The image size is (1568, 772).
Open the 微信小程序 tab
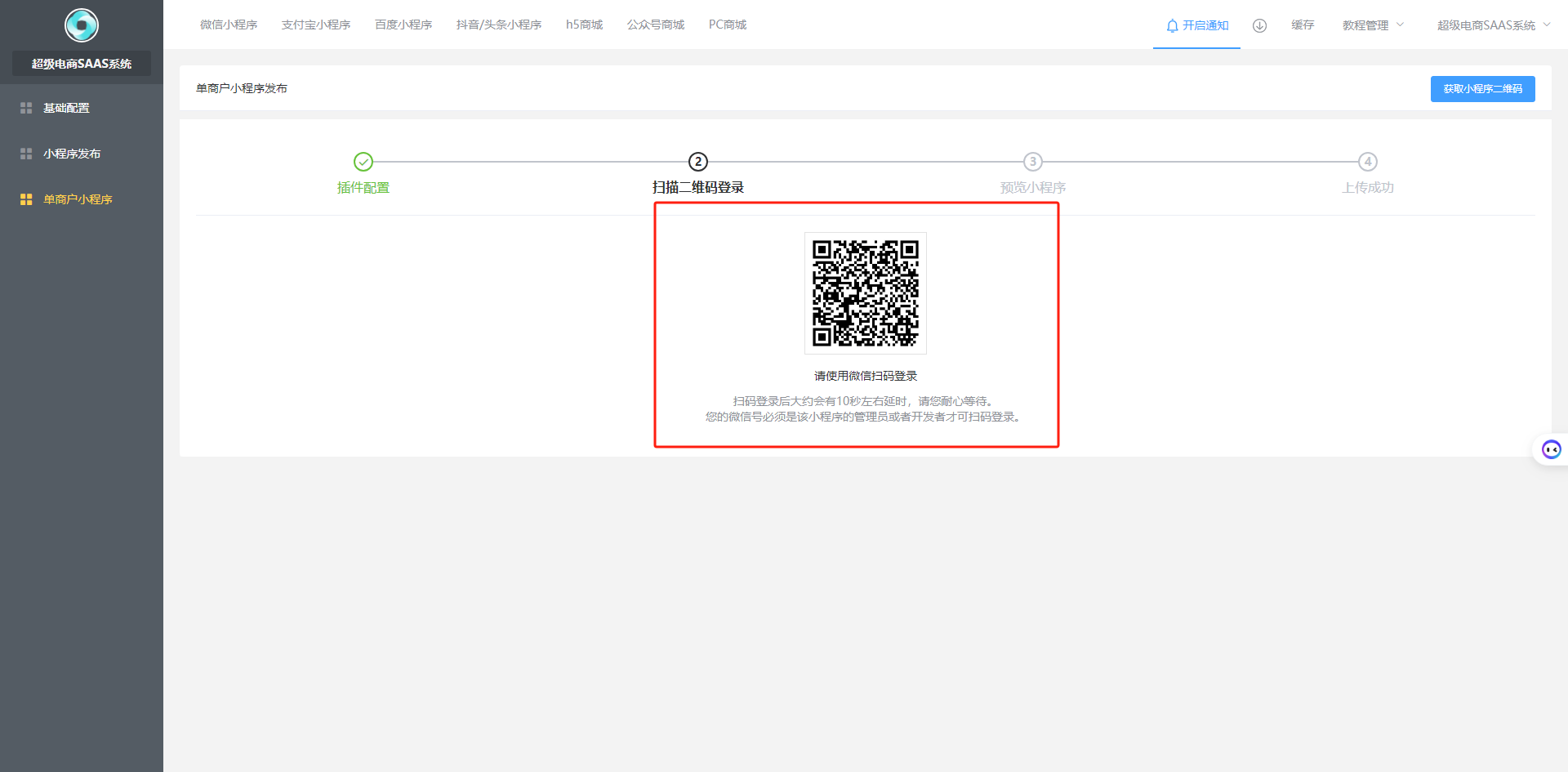(x=229, y=25)
